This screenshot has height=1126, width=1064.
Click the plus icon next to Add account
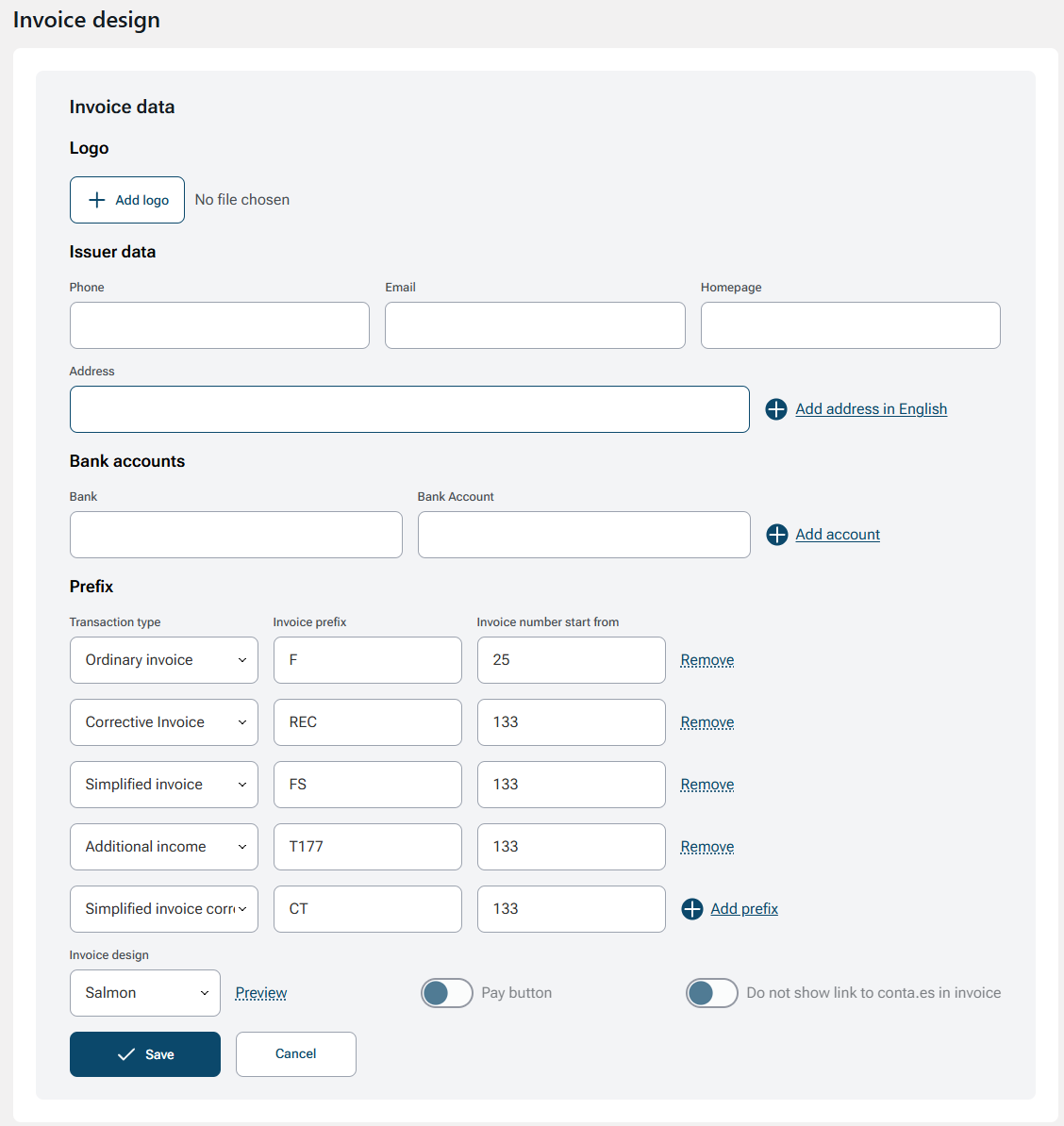tap(776, 534)
